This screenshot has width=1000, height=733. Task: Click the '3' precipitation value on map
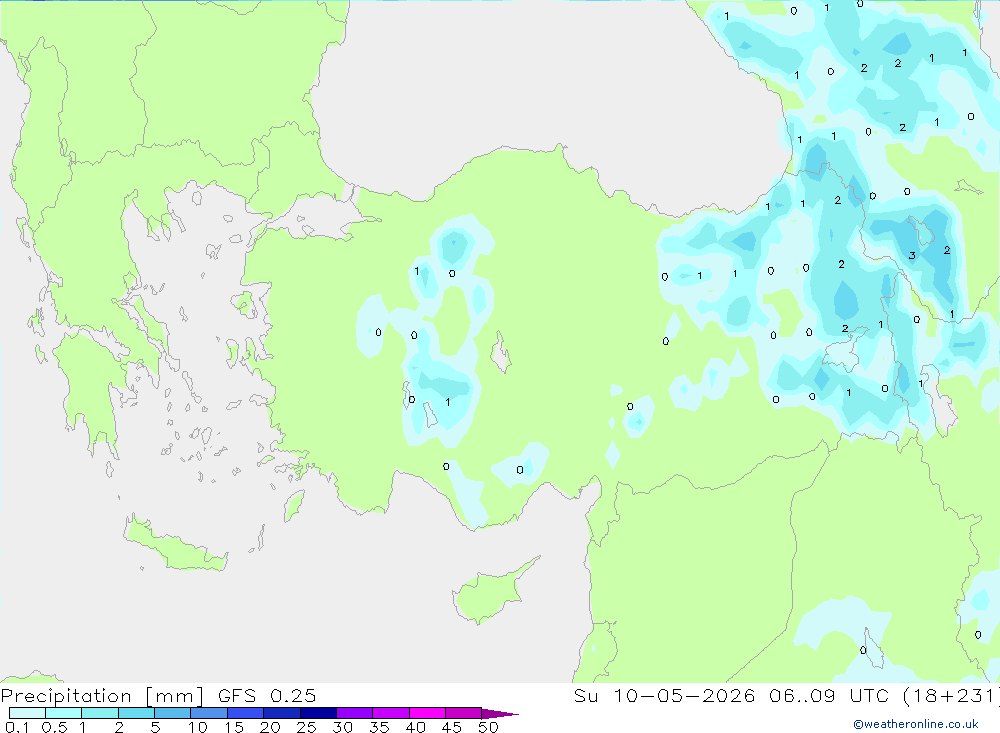(x=912, y=256)
